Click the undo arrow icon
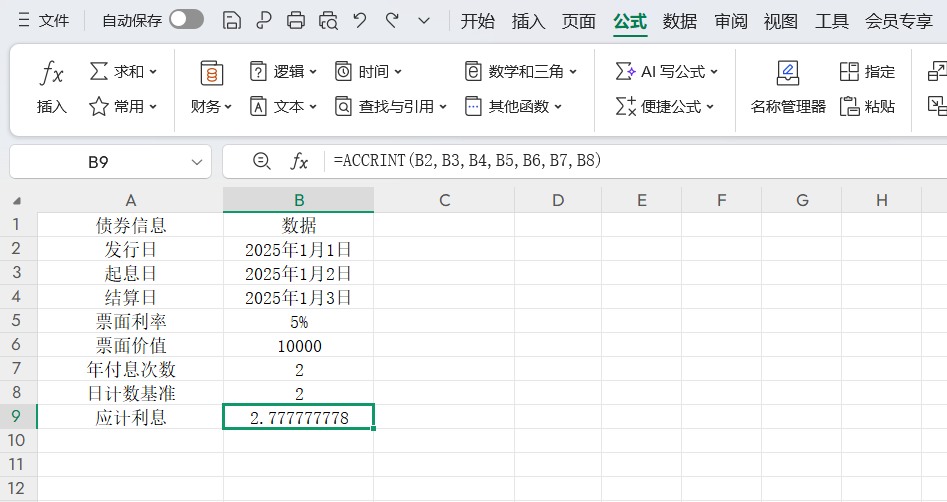The image size is (947, 502). (360, 21)
